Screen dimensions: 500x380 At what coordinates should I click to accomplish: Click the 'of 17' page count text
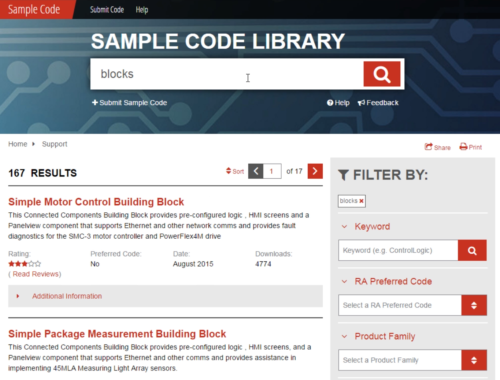coord(294,171)
